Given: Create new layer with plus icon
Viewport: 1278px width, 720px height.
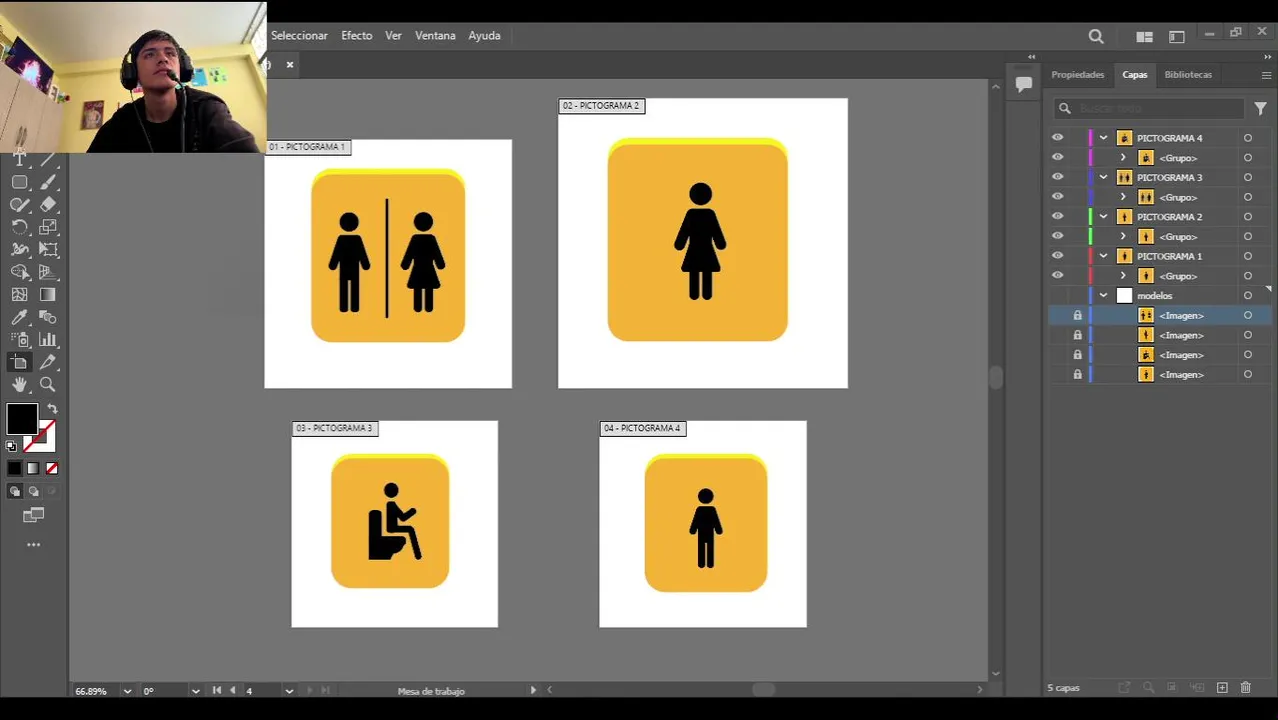Looking at the screenshot, I should click(x=1222, y=688).
